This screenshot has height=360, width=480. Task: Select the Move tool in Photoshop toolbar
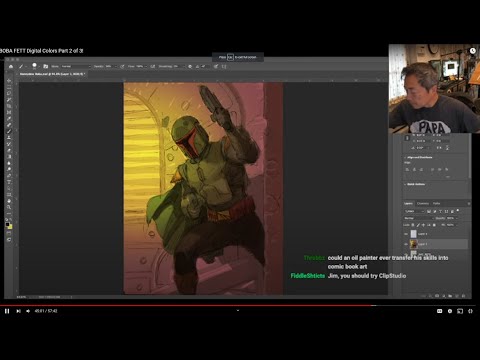[x=9, y=81]
